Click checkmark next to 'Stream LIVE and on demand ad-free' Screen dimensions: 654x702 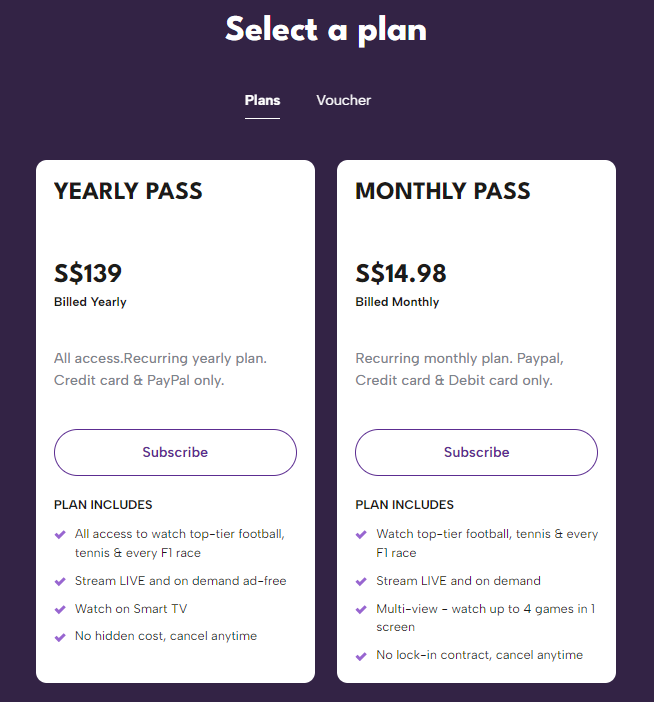tap(61, 581)
